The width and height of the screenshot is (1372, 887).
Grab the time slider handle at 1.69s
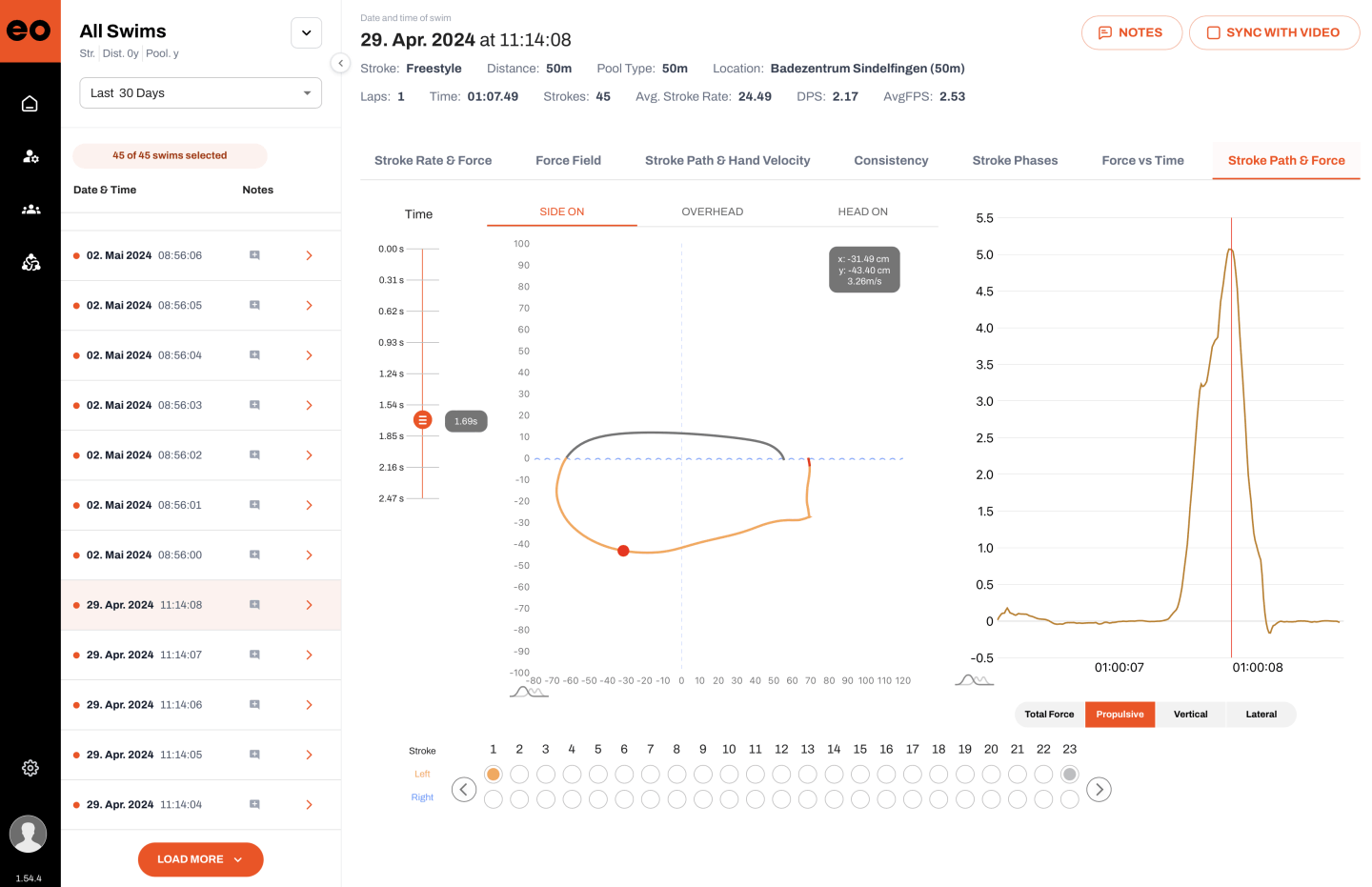tap(422, 420)
